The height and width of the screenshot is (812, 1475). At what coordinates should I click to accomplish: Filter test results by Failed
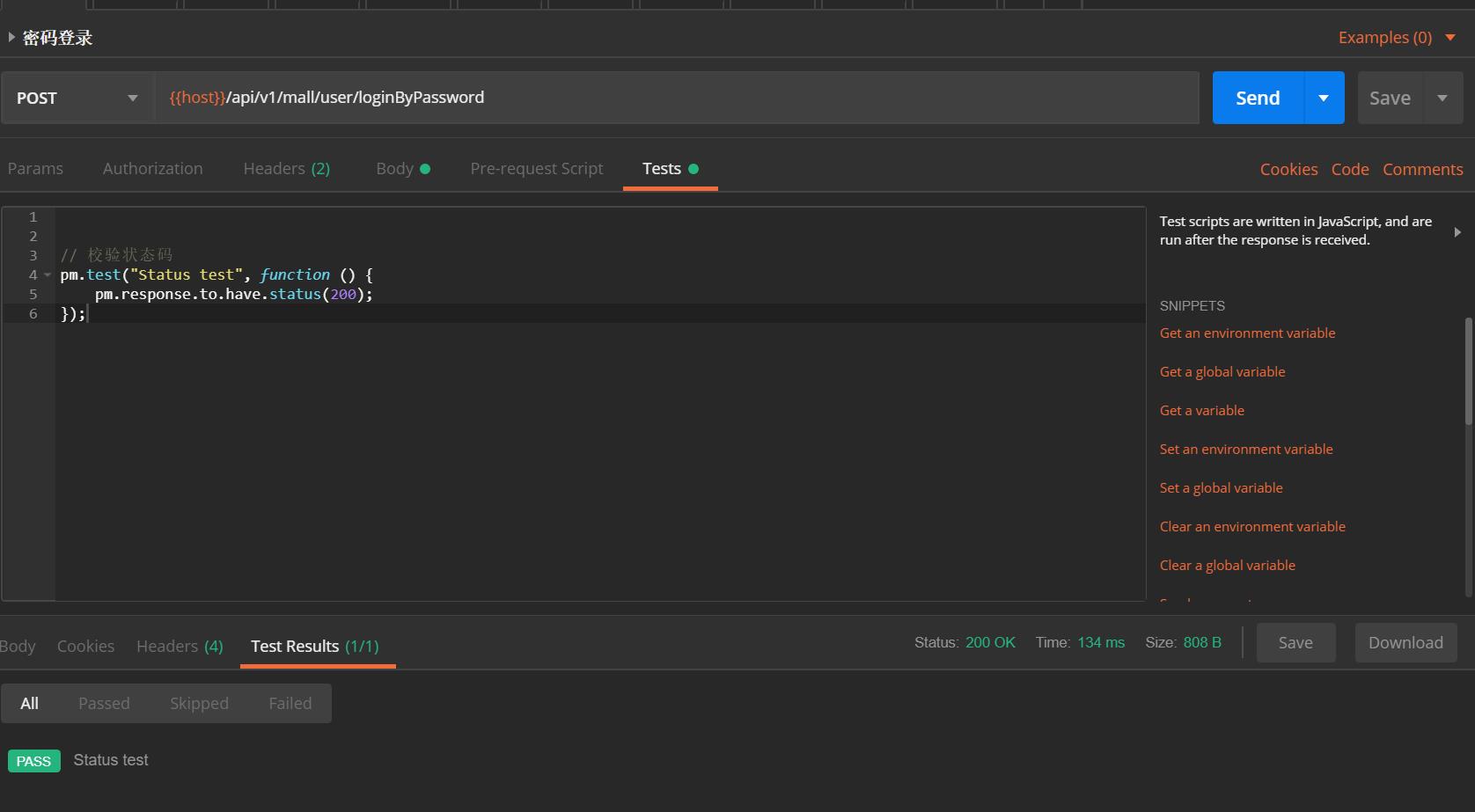(x=290, y=703)
